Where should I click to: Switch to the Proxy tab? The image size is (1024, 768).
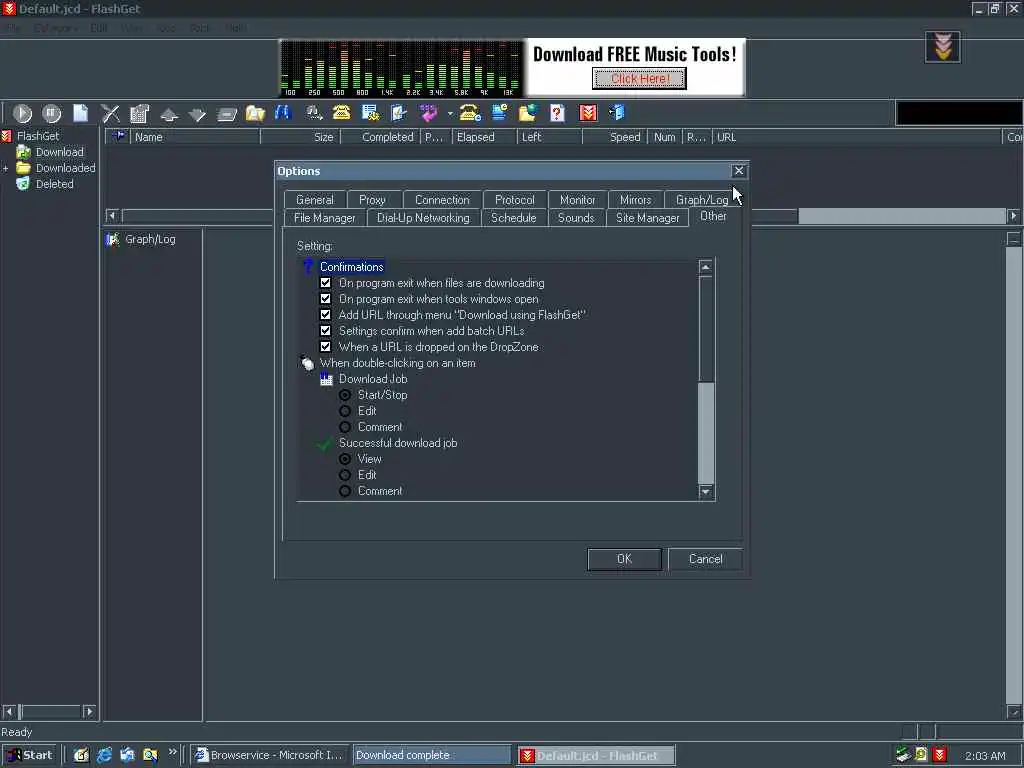pos(372,200)
